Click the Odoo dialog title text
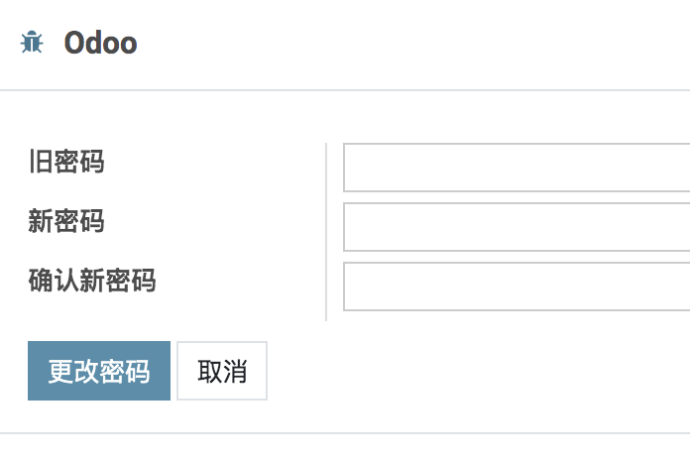 [100, 43]
